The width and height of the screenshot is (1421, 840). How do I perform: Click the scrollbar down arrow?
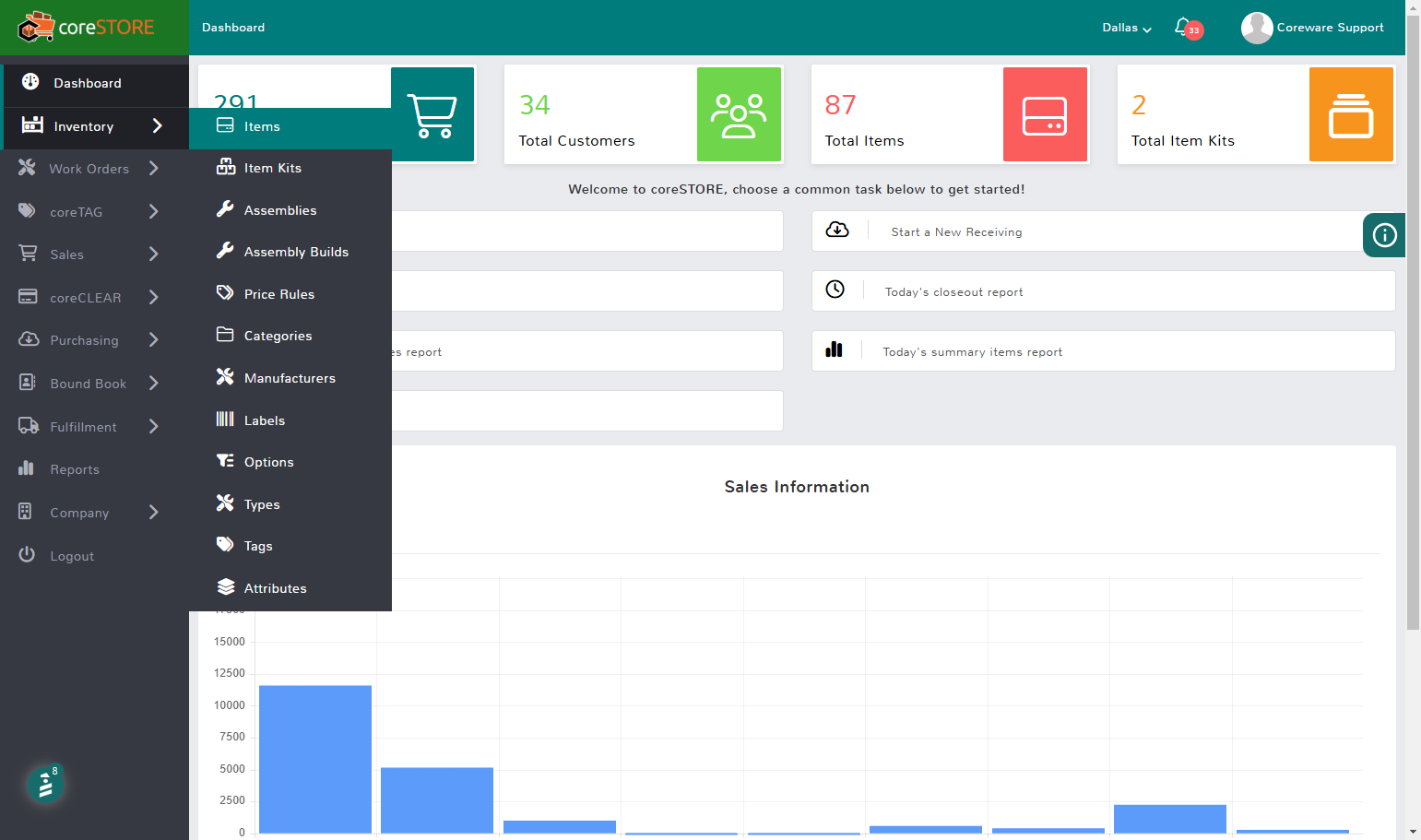coord(1413,832)
